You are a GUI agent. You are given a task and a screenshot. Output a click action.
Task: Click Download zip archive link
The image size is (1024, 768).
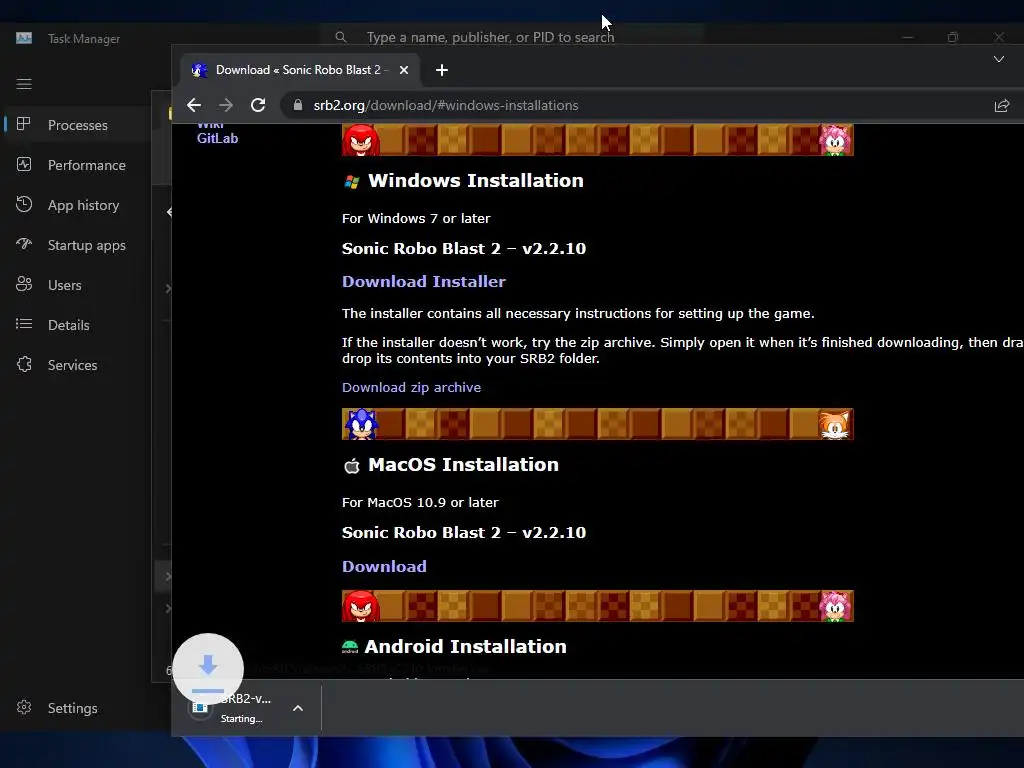click(x=411, y=387)
